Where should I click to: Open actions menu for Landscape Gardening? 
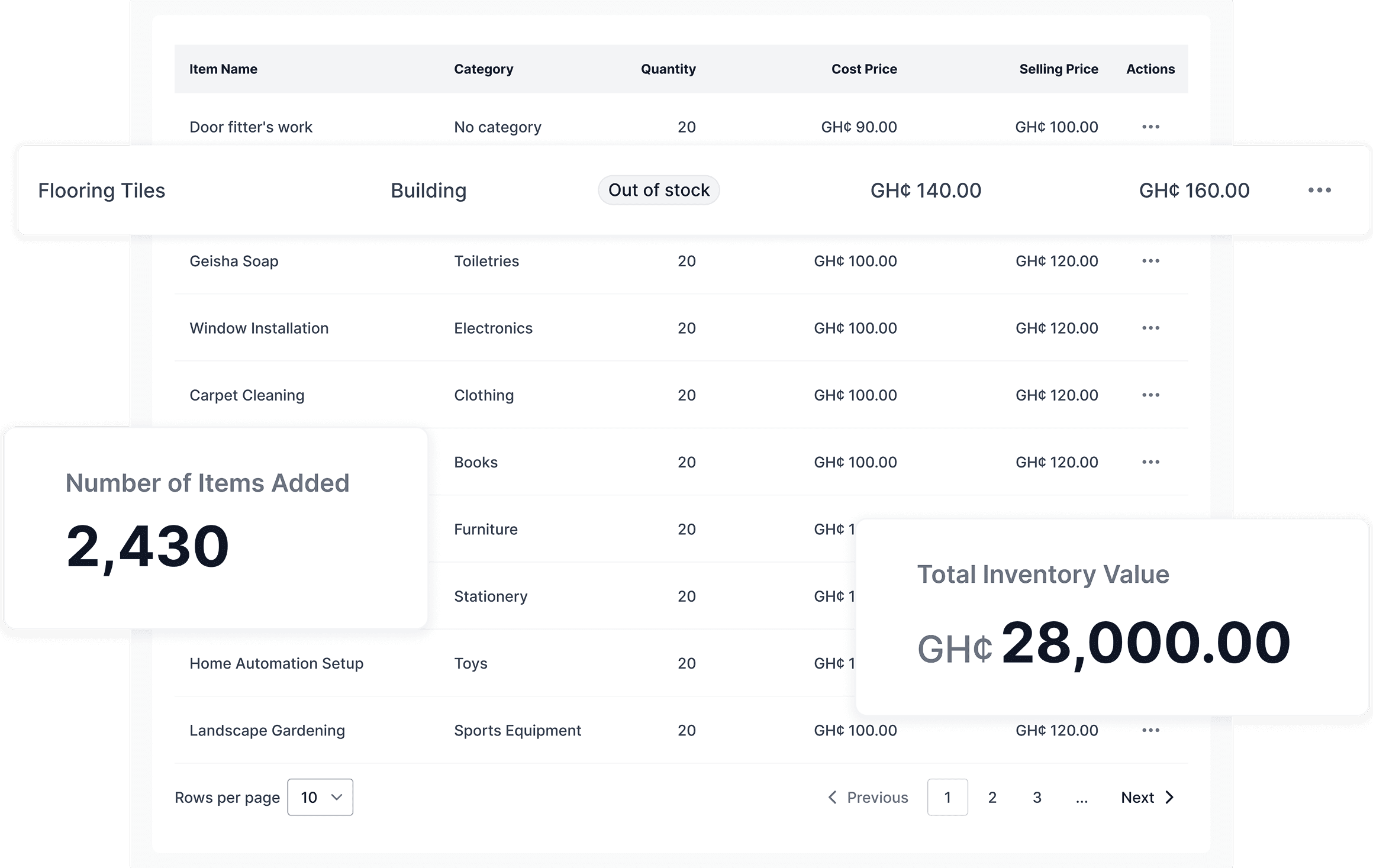1150,730
